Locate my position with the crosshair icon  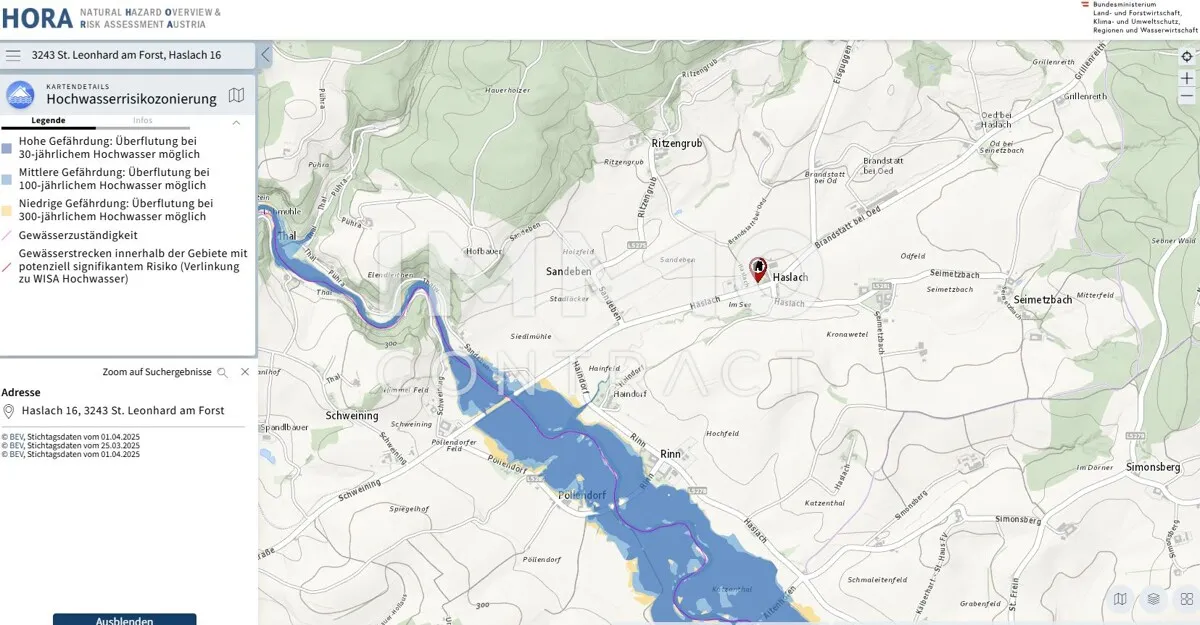[1187, 56]
